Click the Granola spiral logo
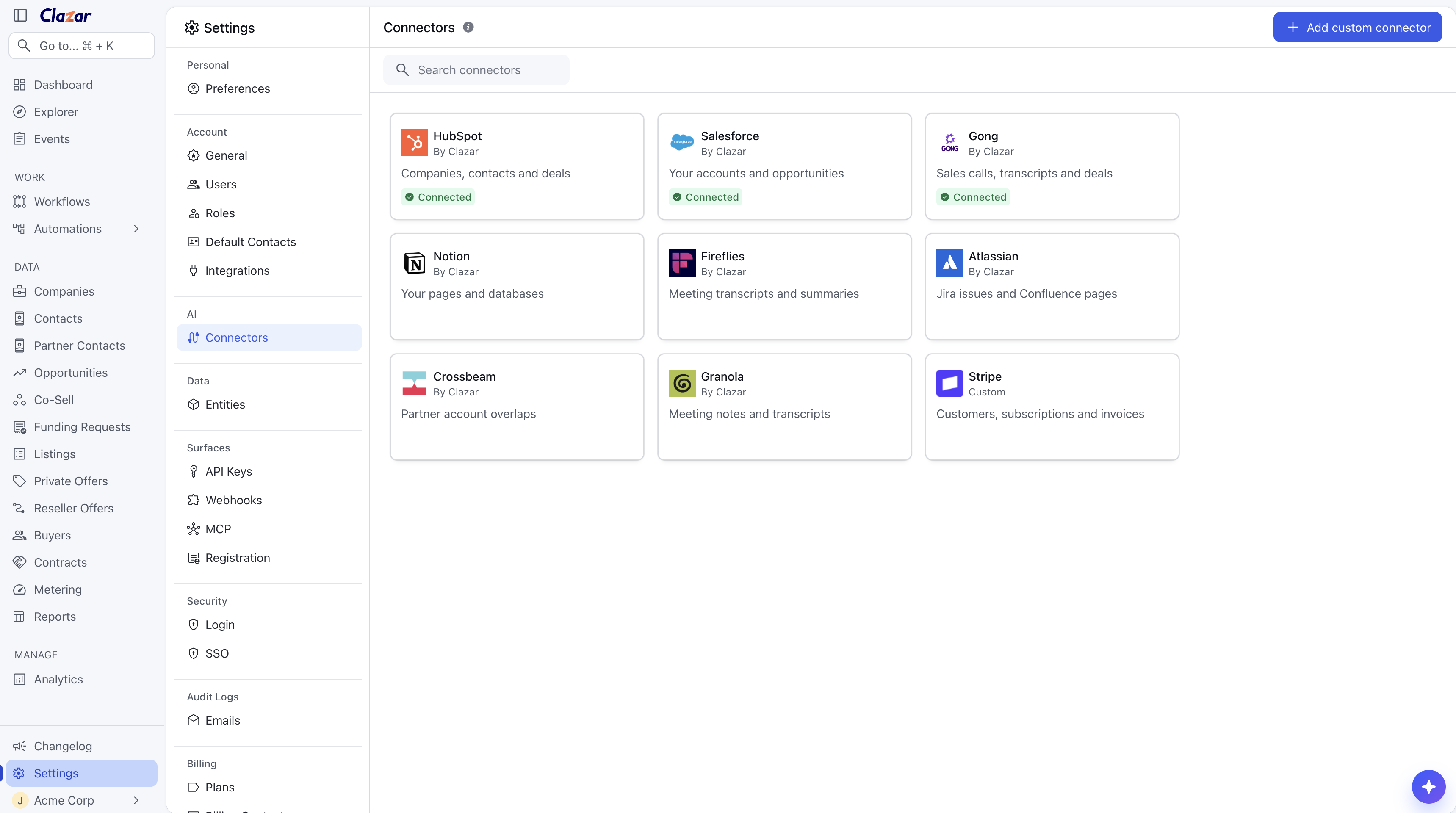The image size is (1456, 813). pos(682,383)
